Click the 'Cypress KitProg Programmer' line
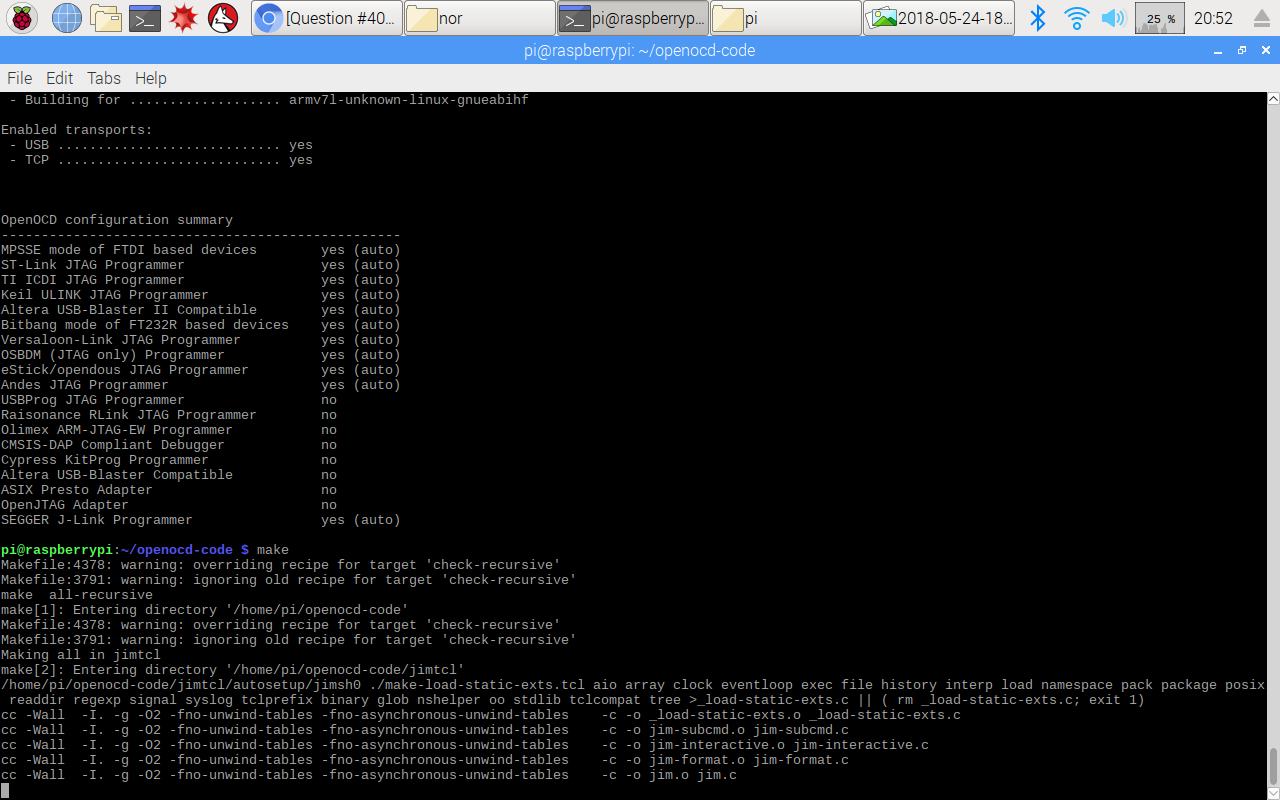 169,460
